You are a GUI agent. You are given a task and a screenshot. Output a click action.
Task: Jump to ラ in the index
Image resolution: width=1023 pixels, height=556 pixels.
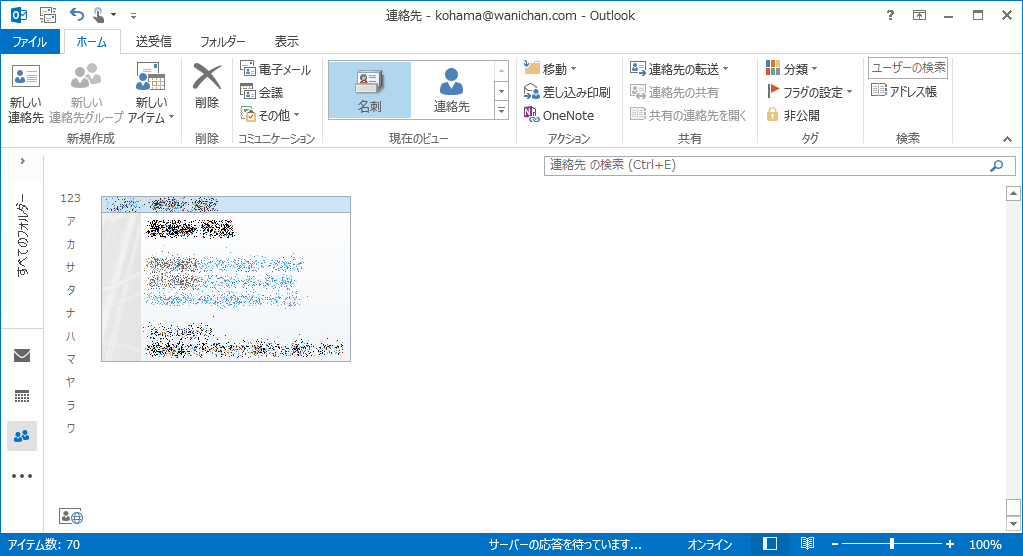(70, 405)
